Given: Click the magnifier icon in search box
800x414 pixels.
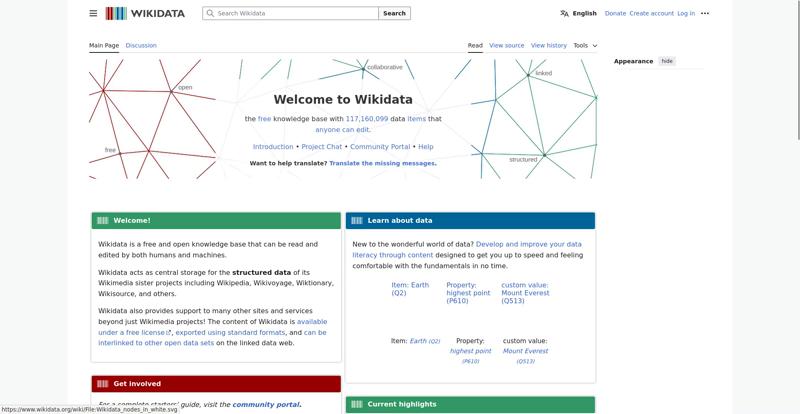Looking at the screenshot, I should click(210, 13).
